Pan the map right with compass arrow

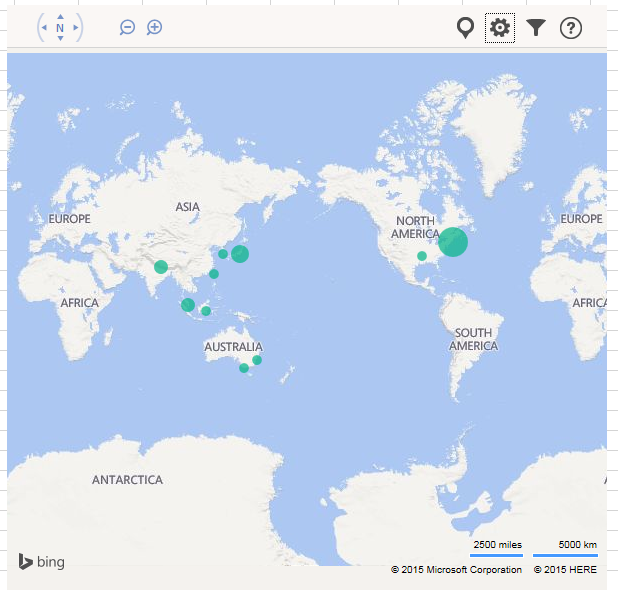[77, 28]
